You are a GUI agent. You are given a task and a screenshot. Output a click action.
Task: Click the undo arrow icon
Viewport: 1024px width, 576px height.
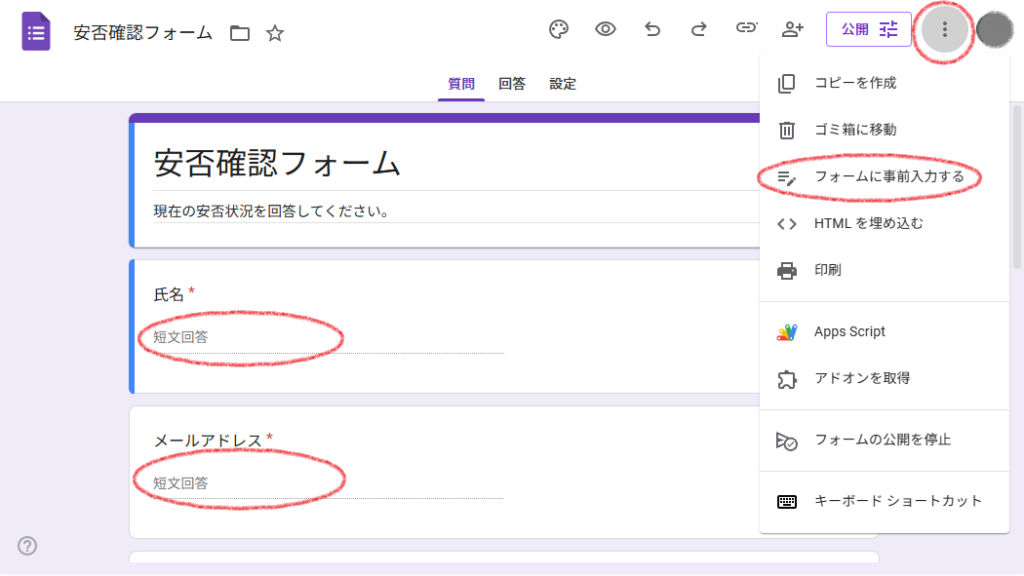click(652, 29)
